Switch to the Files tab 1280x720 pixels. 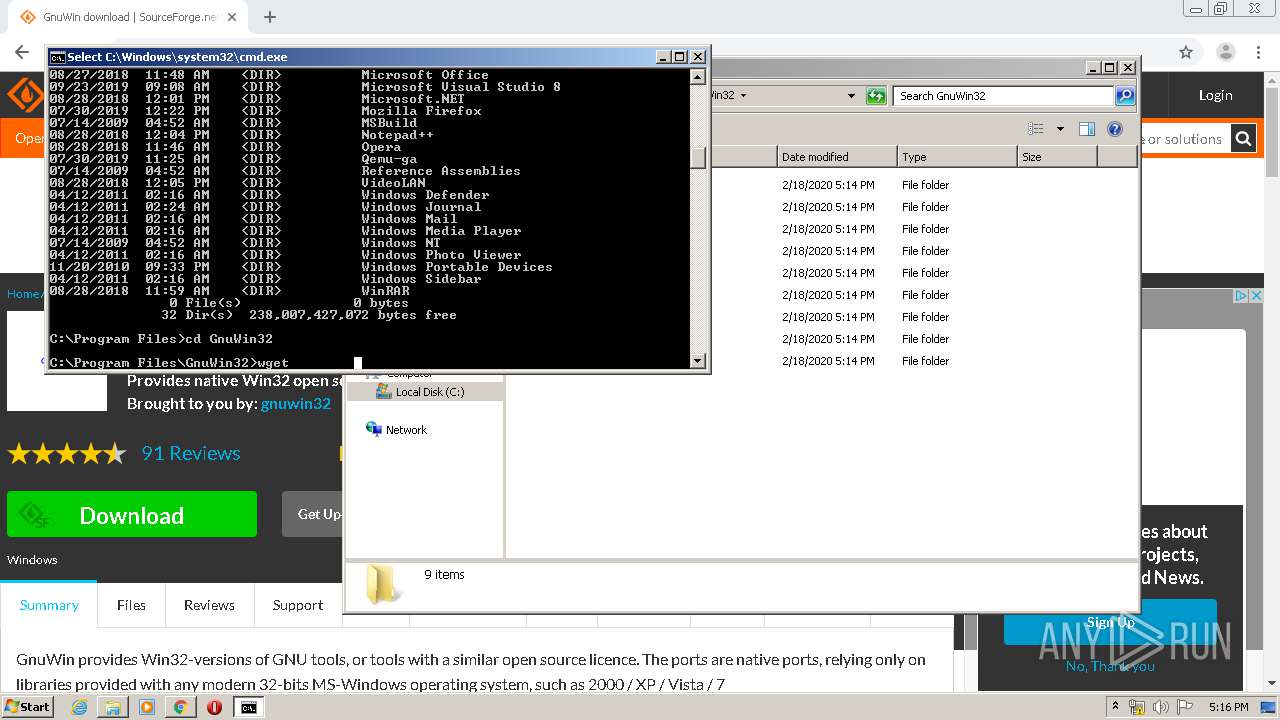[x=131, y=605]
